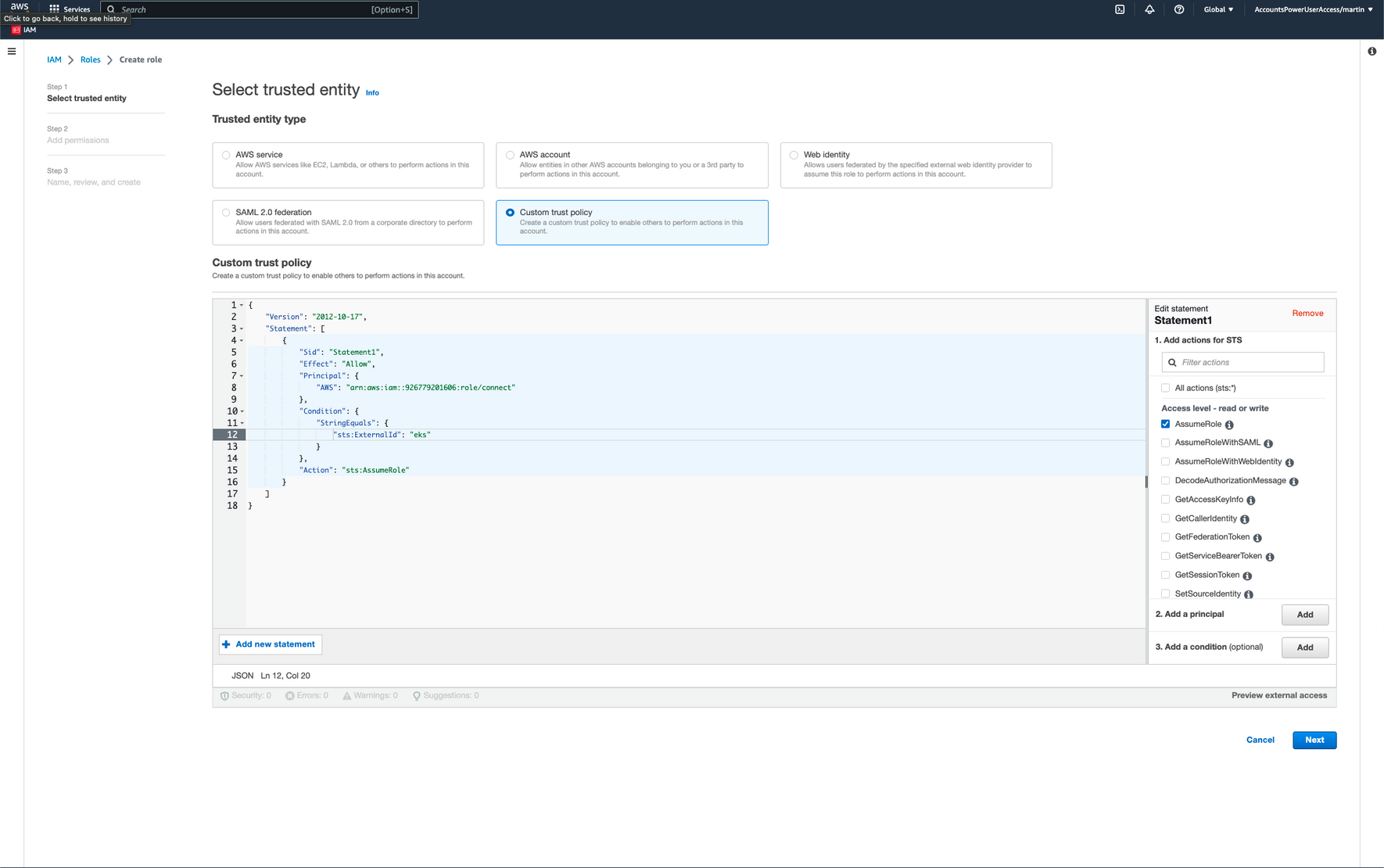Check All actions (sts:*)
1384x868 pixels.
click(x=1166, y=387)
